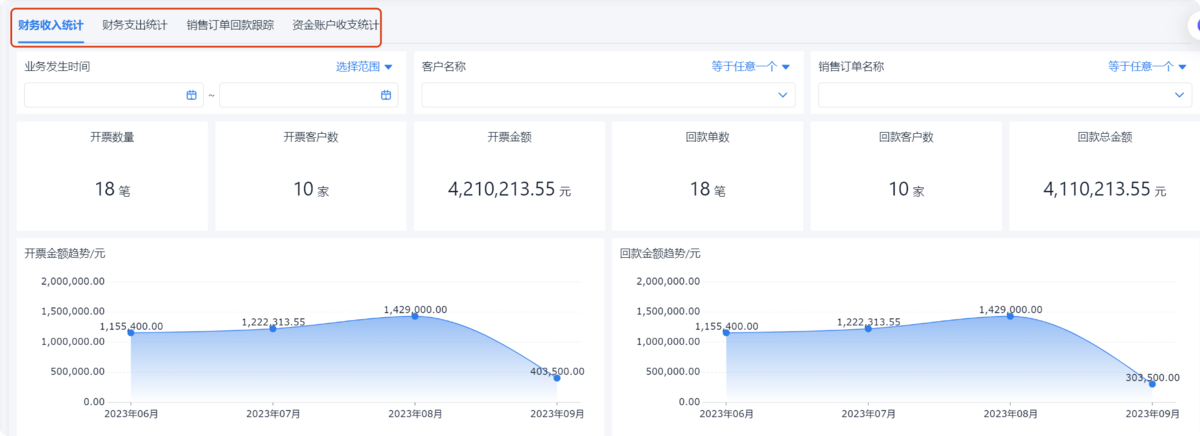Screen dimensions: 1200x436
Task: Click the 客户名称 filter label
Action: [x=444, y=67]
